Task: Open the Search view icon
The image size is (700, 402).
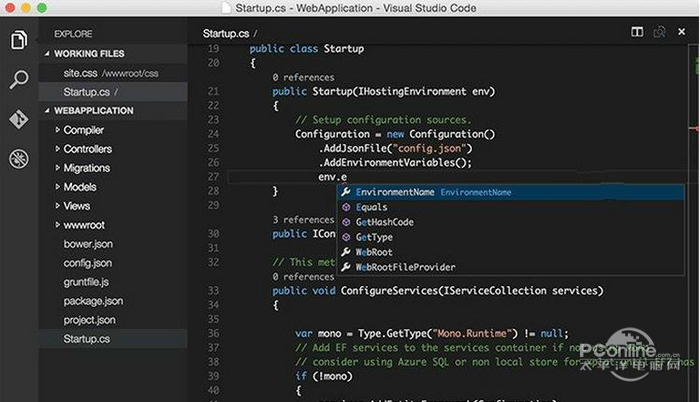Action: 18,80
